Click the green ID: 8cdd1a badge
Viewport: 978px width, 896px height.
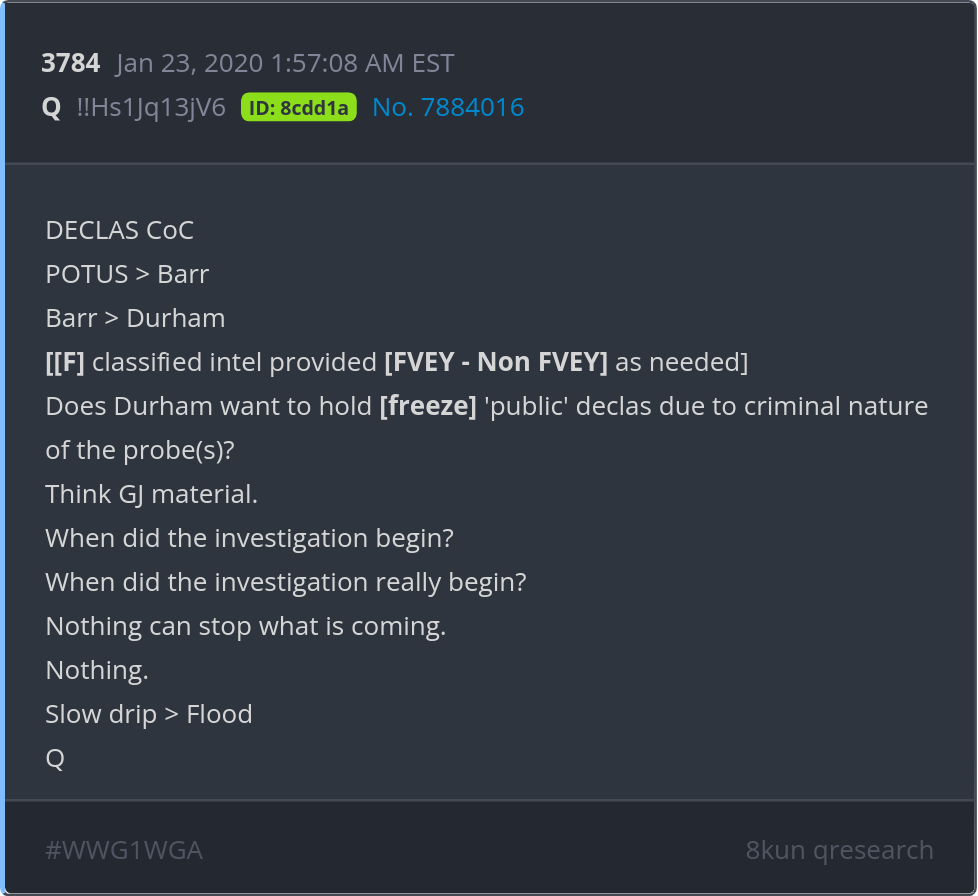pyautogui.click(x=299, y=108)
